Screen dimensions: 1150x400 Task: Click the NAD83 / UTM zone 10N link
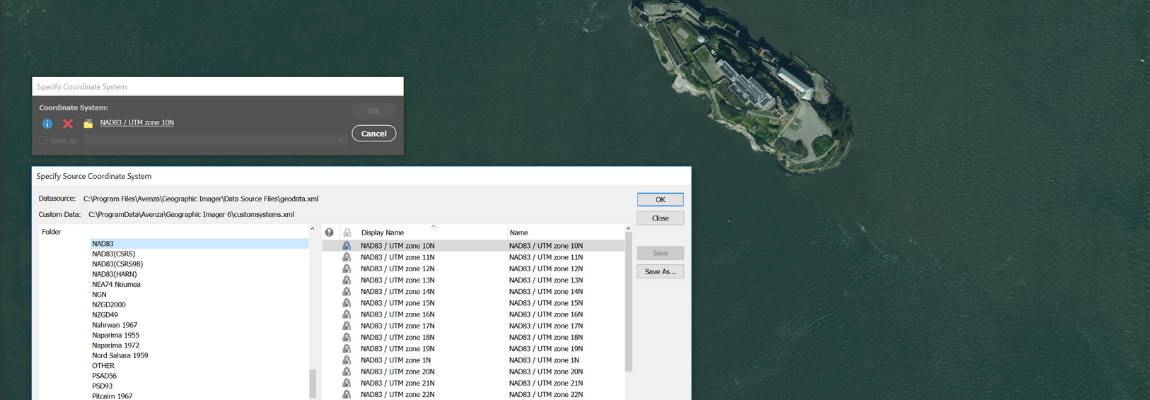(x=137, y=123)
